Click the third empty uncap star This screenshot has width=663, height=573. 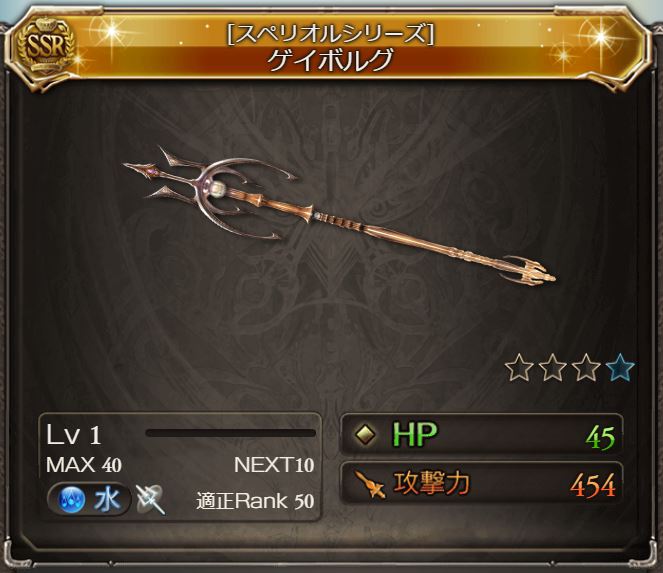click(587, 367)
